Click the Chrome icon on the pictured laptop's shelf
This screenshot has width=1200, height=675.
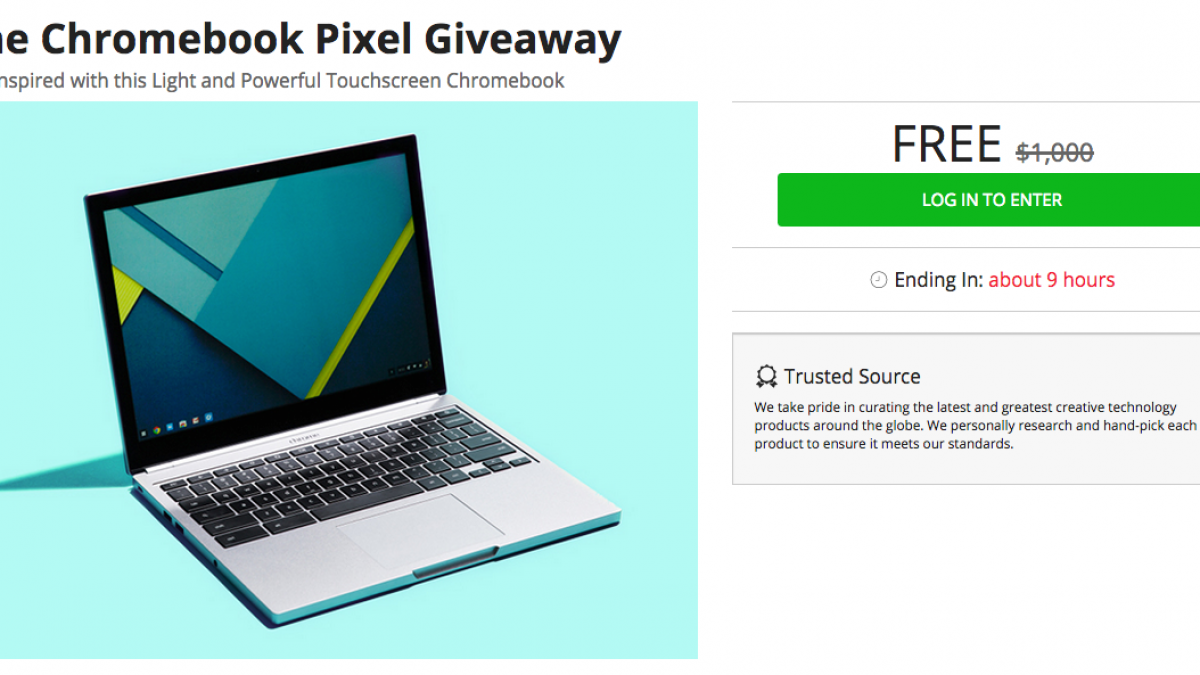[x=155, y=432]
